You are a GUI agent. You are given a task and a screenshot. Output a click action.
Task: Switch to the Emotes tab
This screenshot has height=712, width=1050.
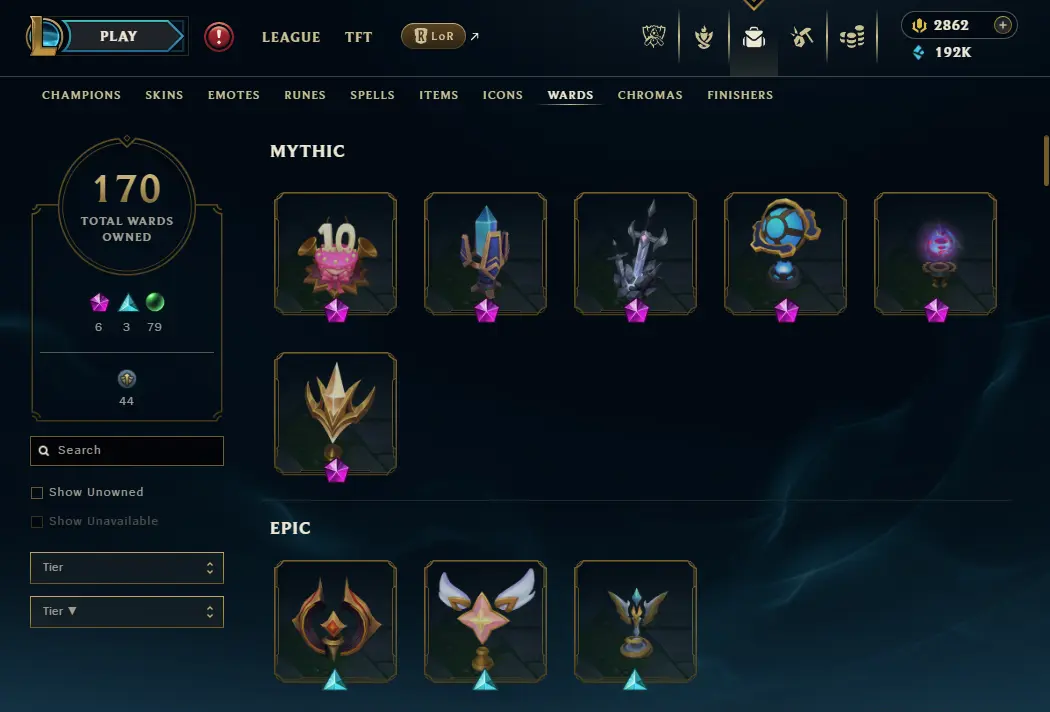(x=234, y=95)
